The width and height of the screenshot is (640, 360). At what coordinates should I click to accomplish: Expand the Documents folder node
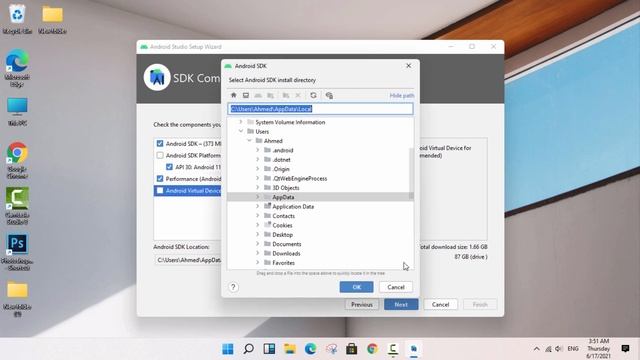click(x=258, y=244)
